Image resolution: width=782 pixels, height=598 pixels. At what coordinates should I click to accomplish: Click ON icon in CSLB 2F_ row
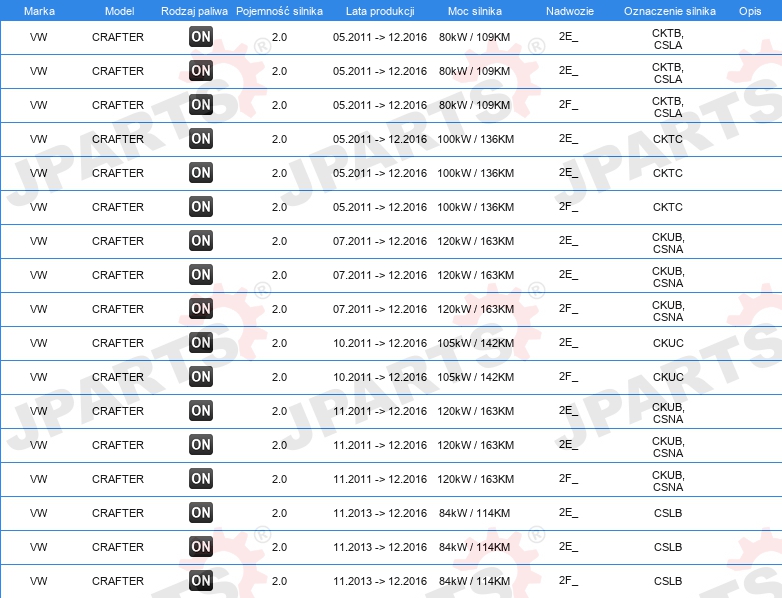(x=201, y=581)
